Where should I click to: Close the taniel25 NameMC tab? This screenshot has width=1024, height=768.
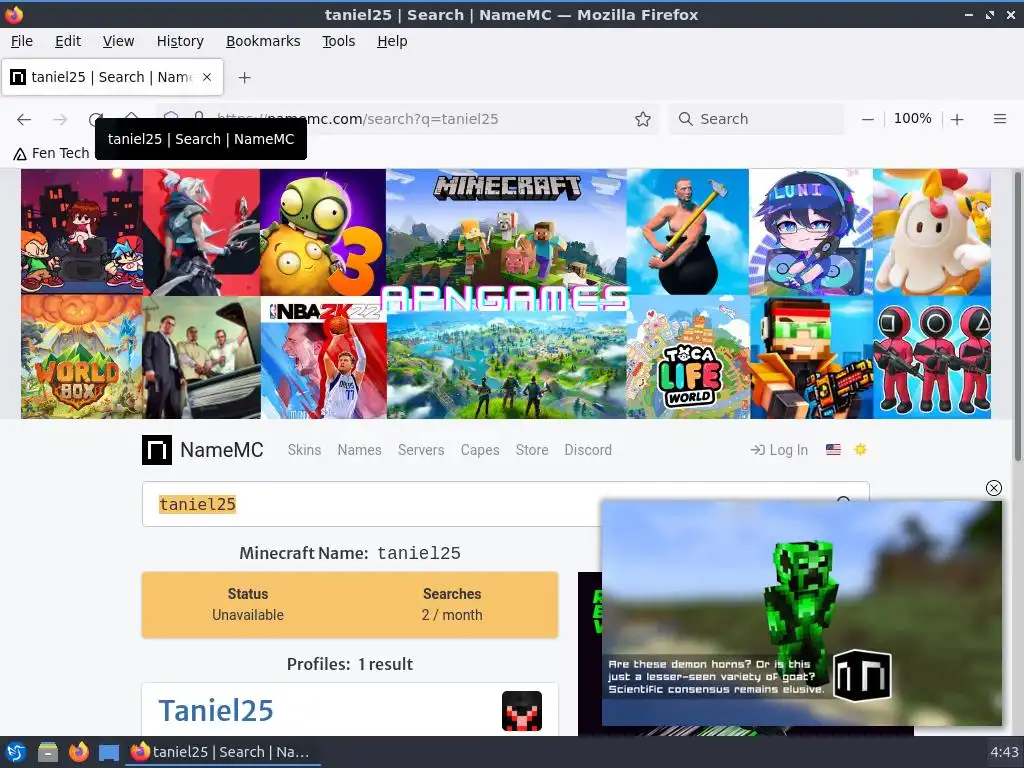pos(207,77)
